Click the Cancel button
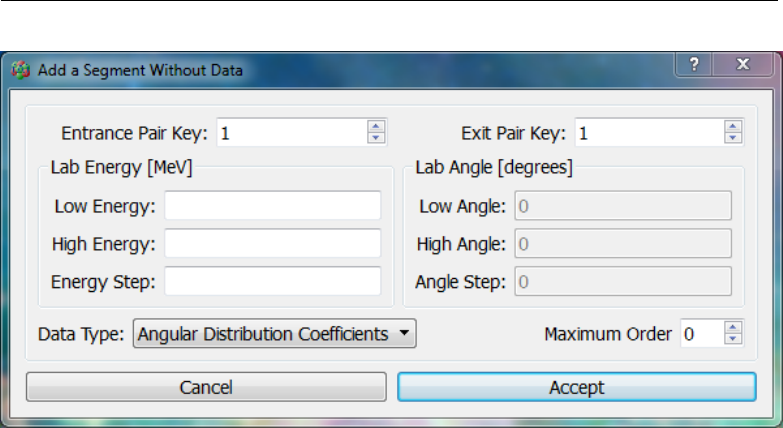Viewport: 783px width, 428px height. tap(206, 387)
